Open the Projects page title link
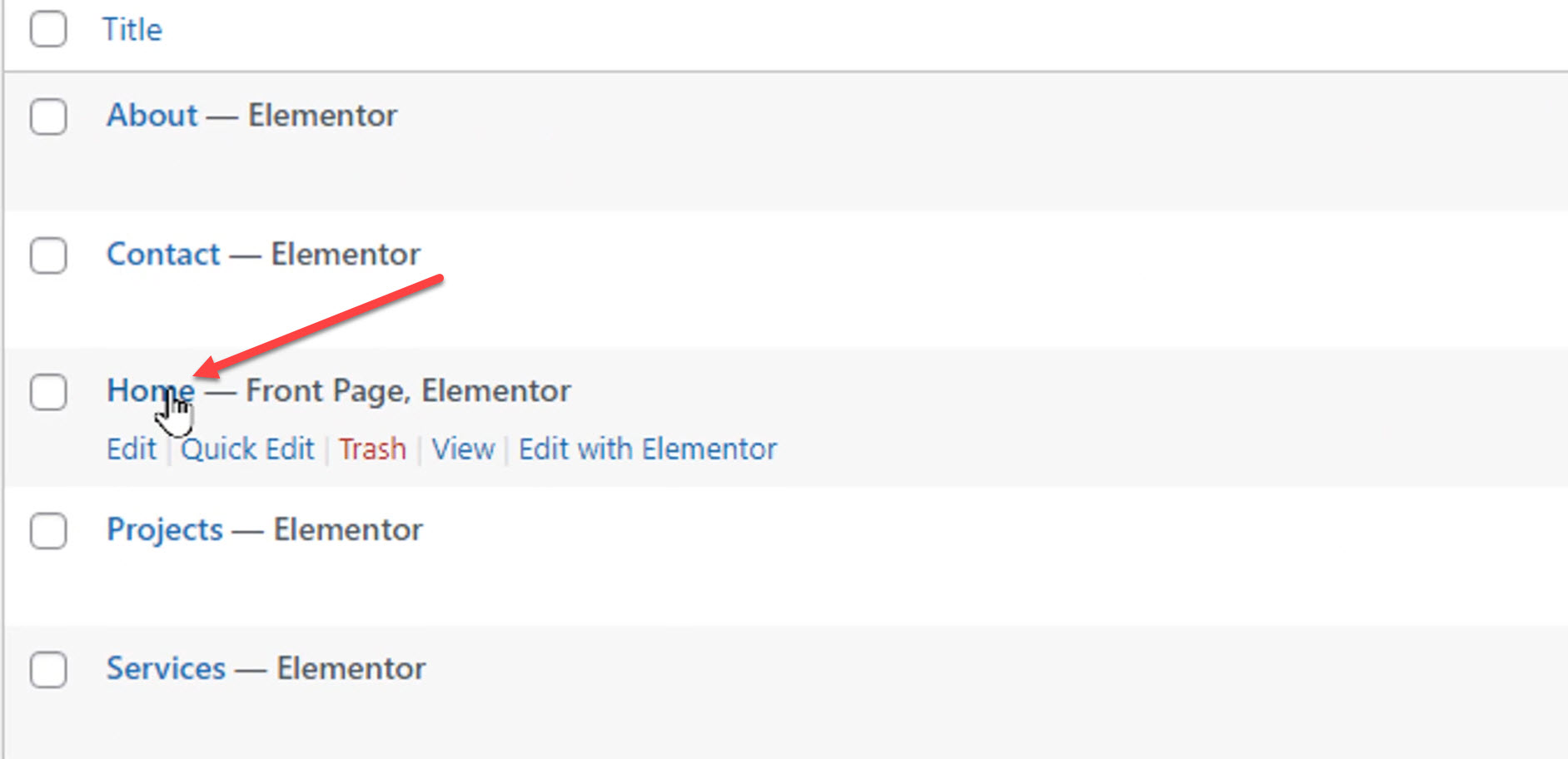 coord(165,530)
